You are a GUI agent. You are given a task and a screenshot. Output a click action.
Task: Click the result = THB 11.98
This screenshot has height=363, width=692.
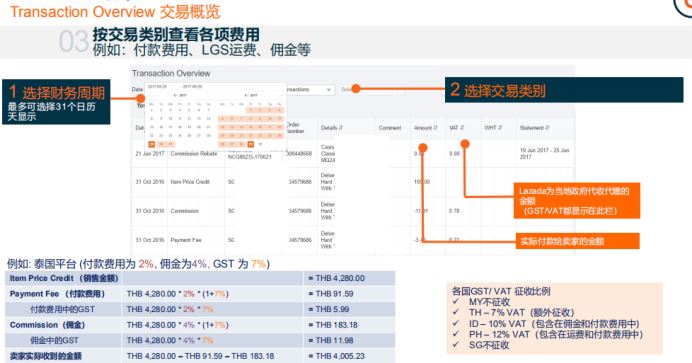331,341
